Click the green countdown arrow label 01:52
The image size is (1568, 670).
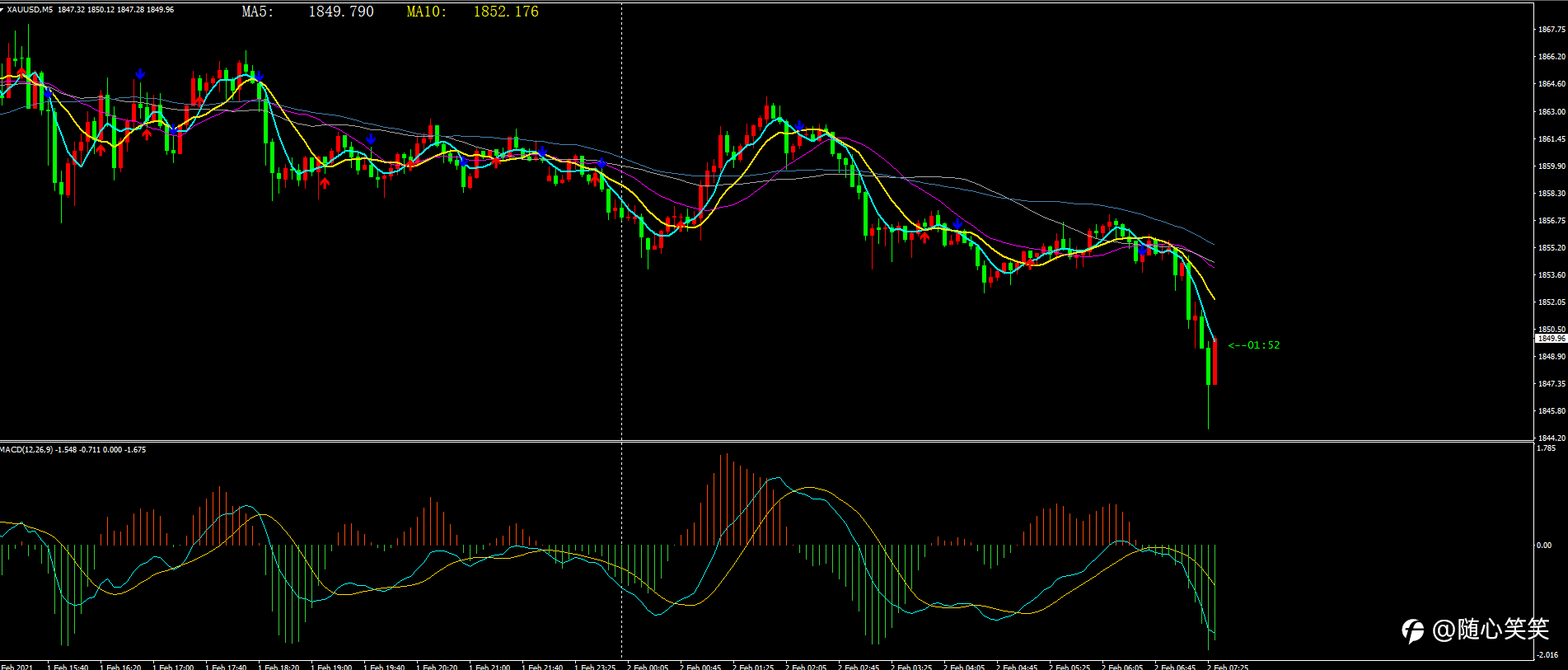tap(1254, 345)
